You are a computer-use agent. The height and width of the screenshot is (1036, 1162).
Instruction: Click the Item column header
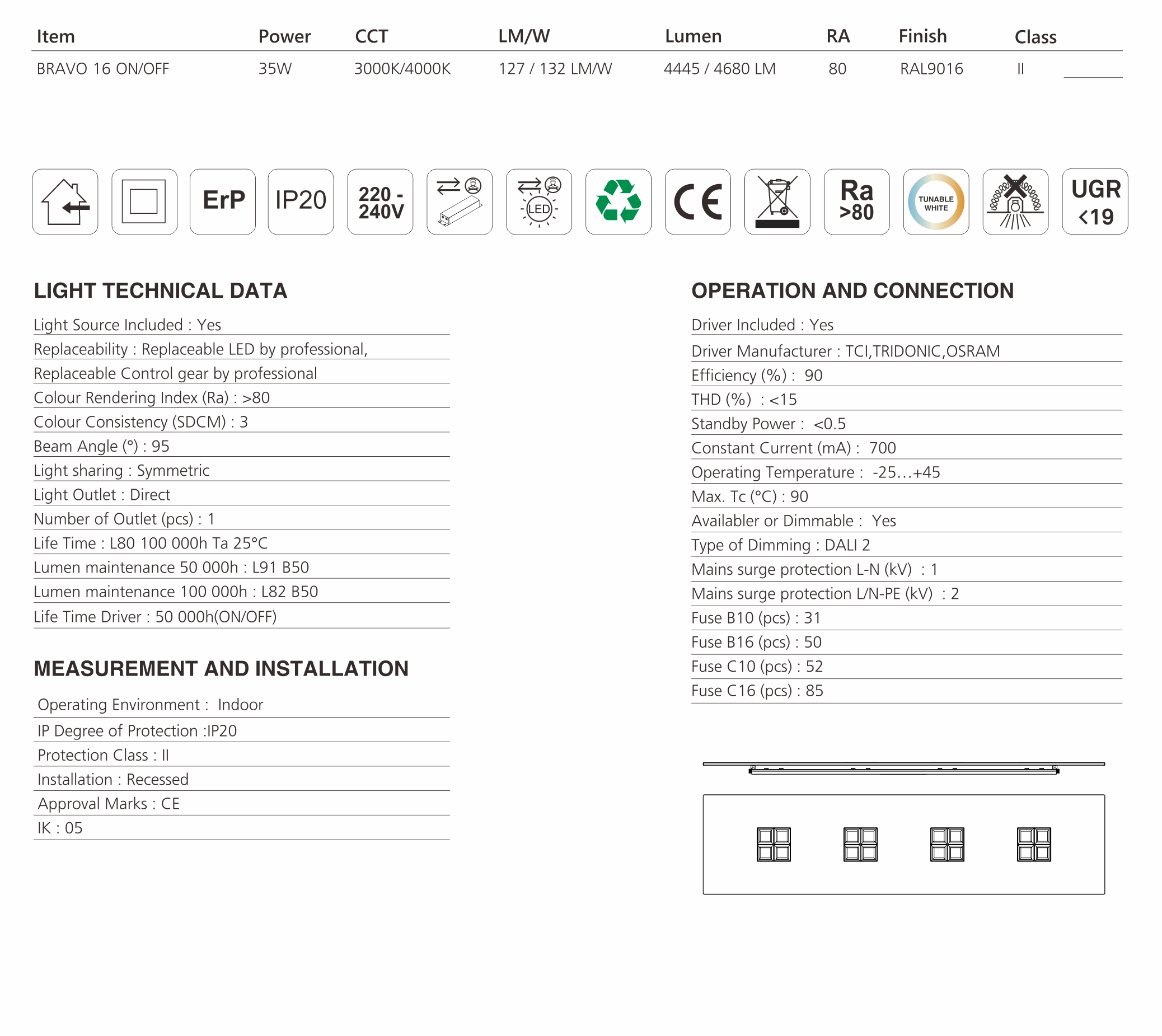(56, 36)
